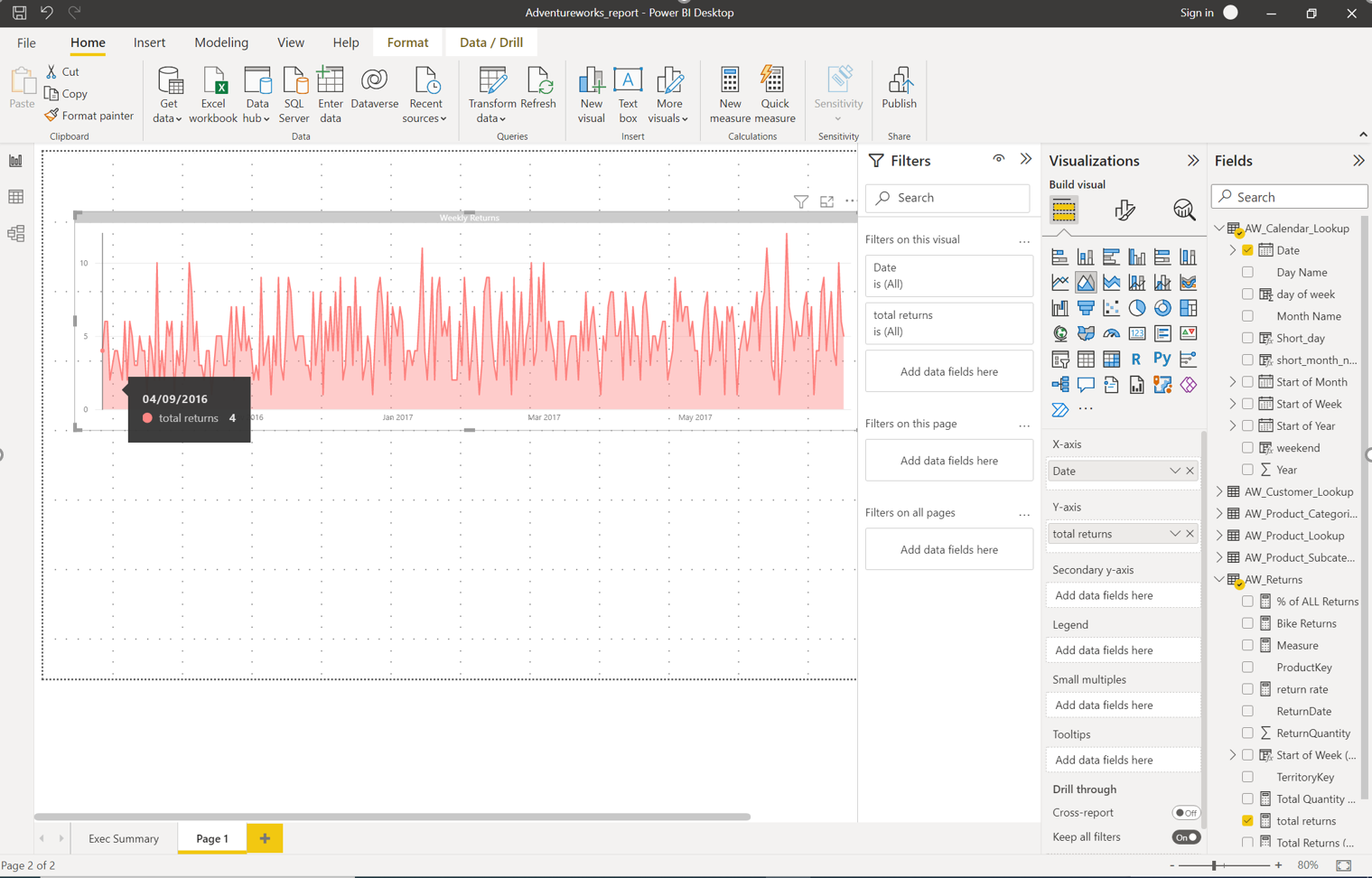Collapse the Fields pane

tap(1358, 161)
